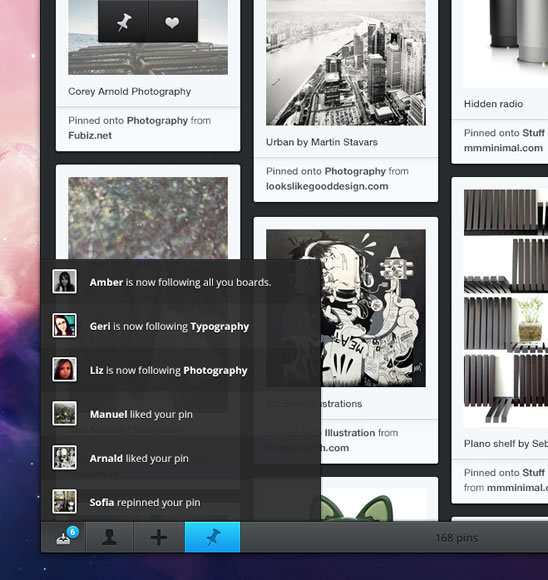Click 'Urban by Martin Stavars' caption

pos(322,142)
